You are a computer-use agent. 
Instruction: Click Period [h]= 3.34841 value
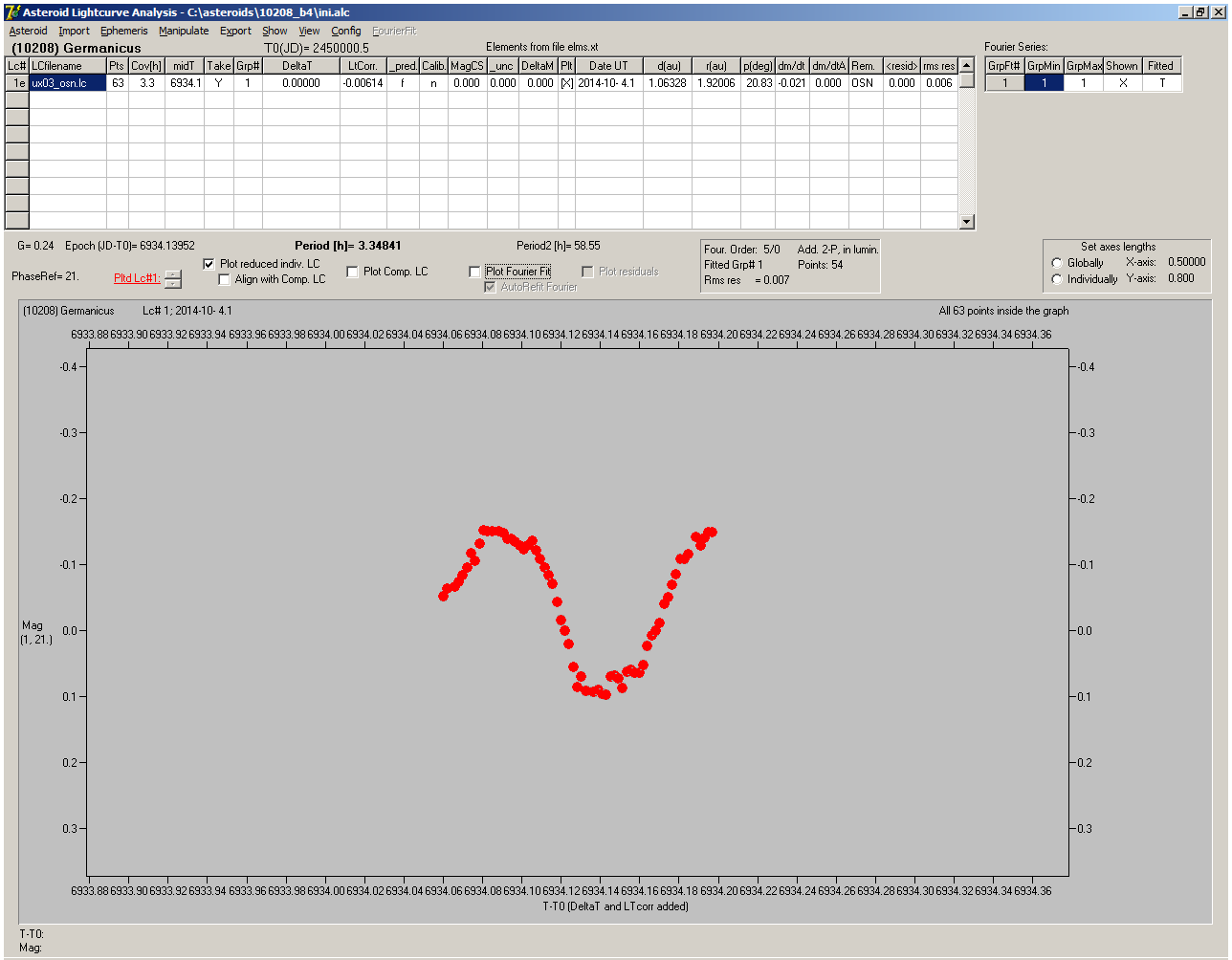point(348,246)
